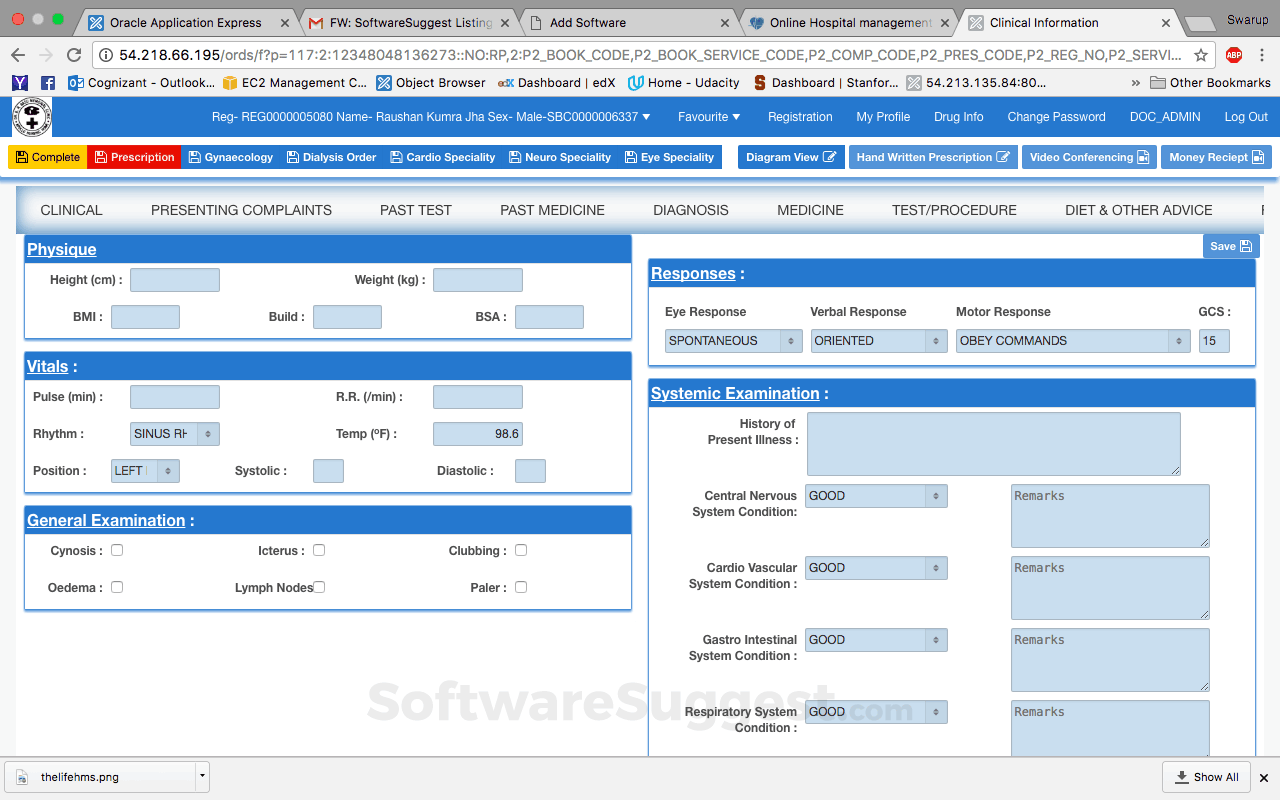Check the Clubbing option
Viewport: 1280px width, 800px height.
(x=520, y=550)
